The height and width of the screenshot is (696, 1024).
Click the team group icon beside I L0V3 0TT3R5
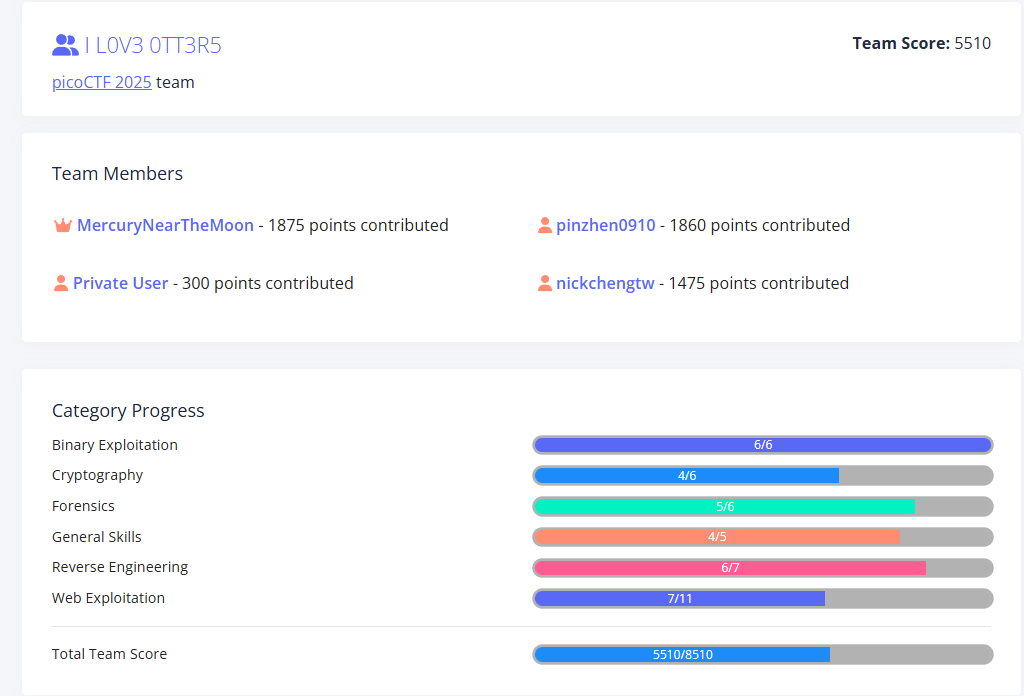tap(65, 45)
